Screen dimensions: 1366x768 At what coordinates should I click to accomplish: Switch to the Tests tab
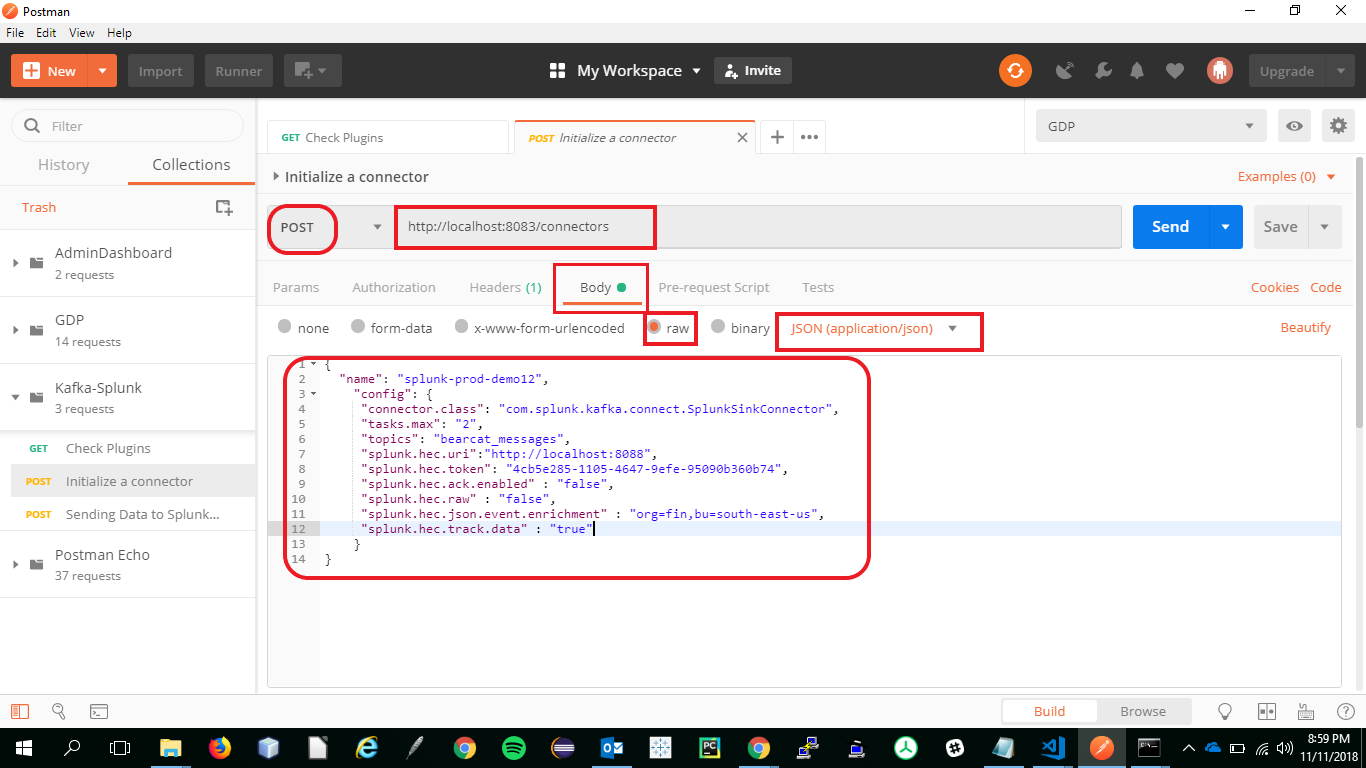(818, 287)
